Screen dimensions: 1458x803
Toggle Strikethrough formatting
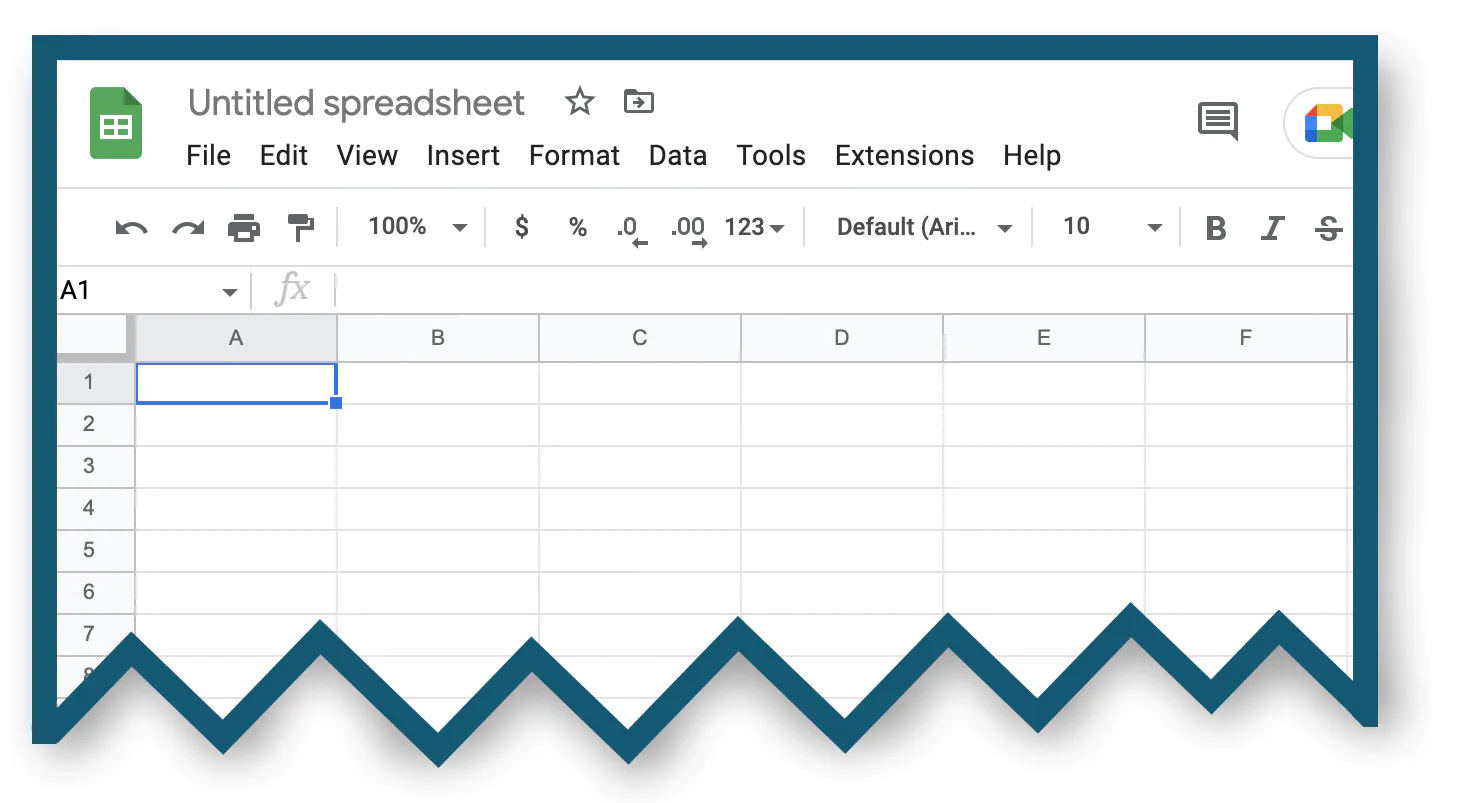pos(1328,228)
